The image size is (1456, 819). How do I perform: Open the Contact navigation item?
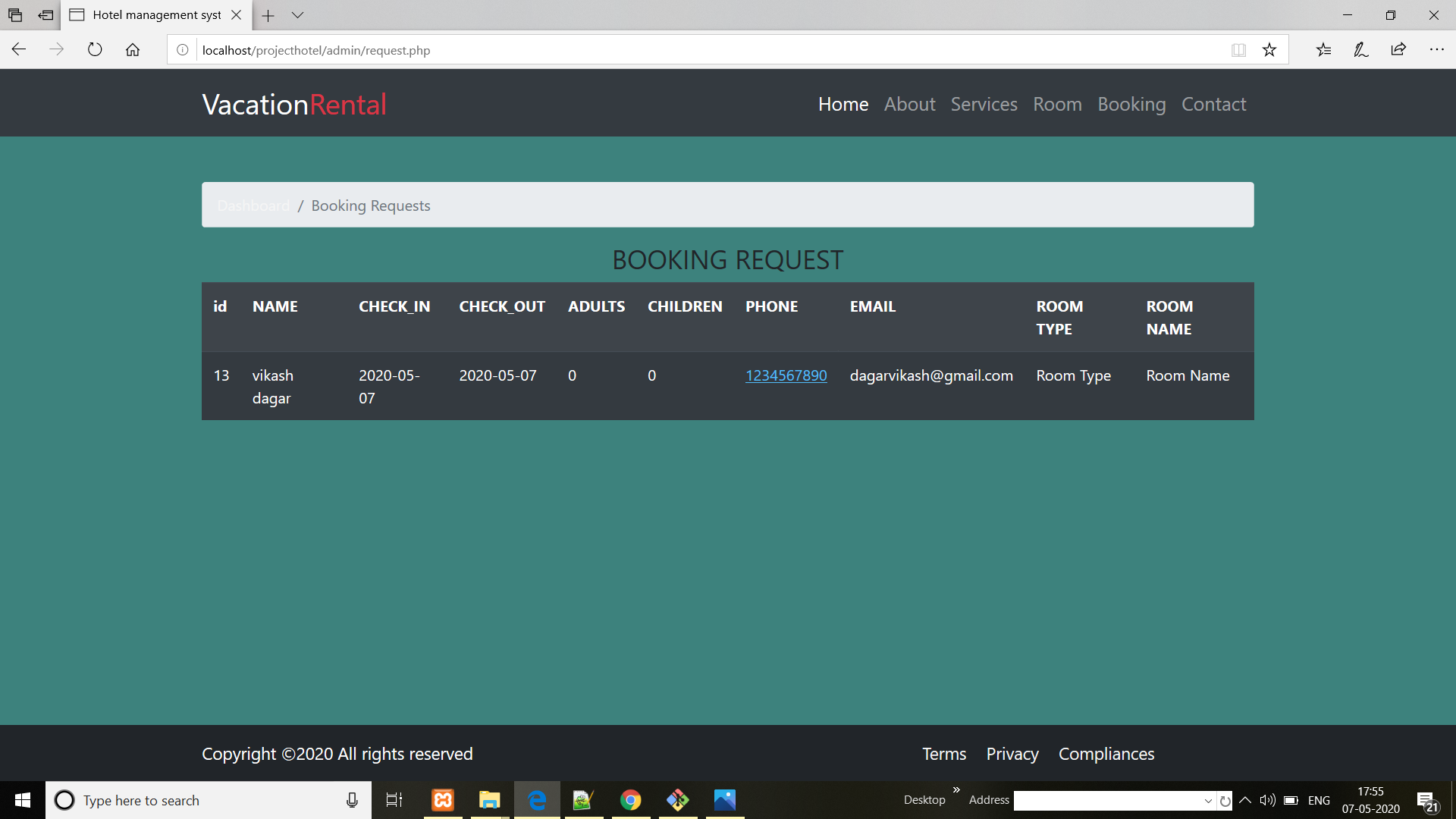(1213, 104)
